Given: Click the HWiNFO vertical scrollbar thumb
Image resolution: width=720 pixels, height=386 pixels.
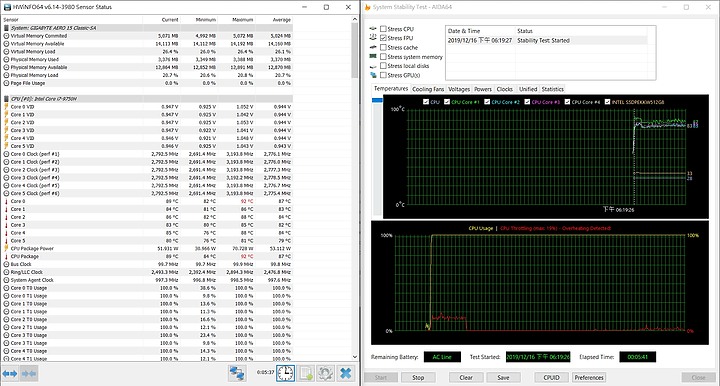Looking at the screenshot, I should pos(354,50).
